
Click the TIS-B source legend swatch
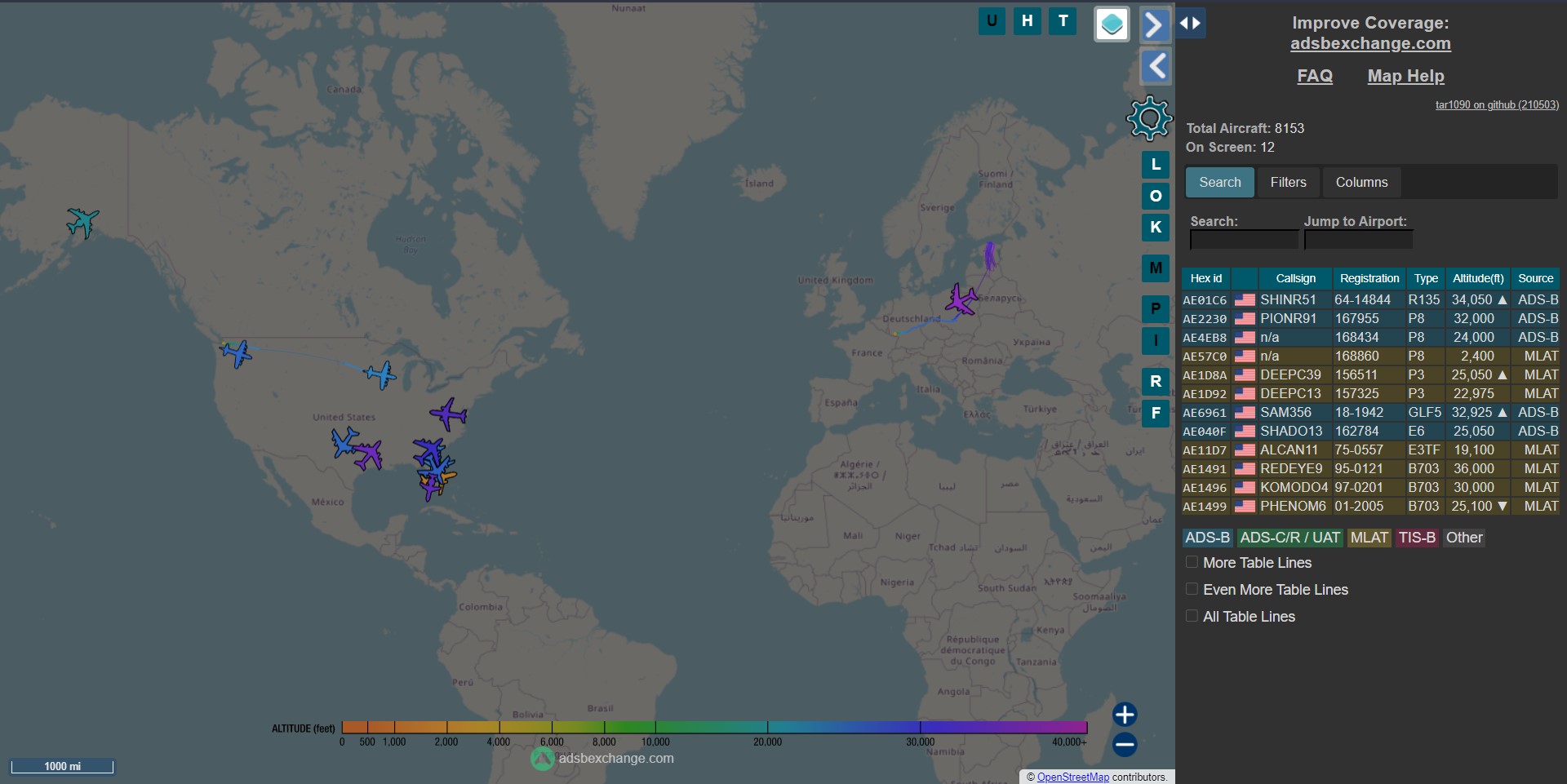point(1416,538)
